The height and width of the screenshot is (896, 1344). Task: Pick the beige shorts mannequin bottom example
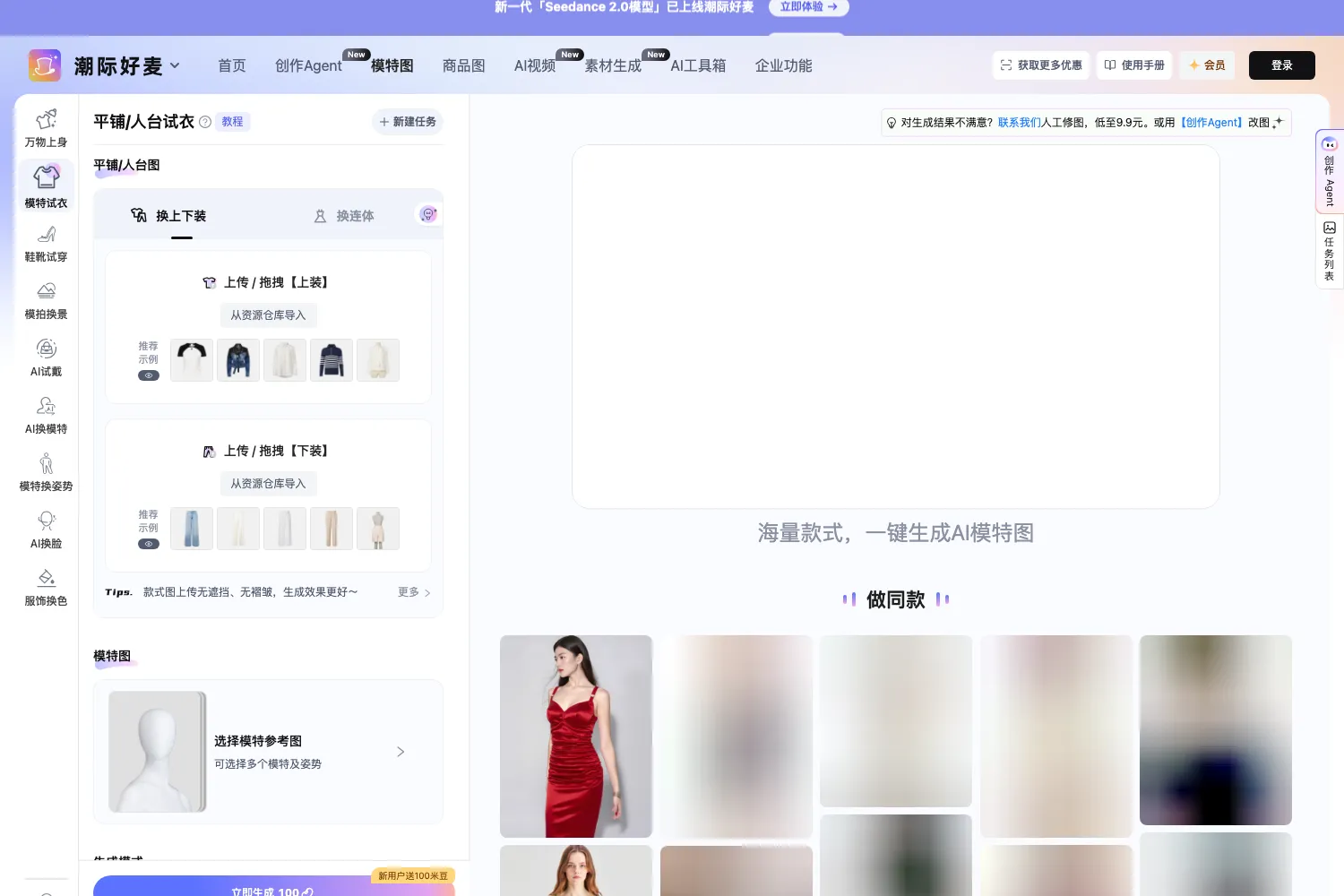(x=378, y=529)
